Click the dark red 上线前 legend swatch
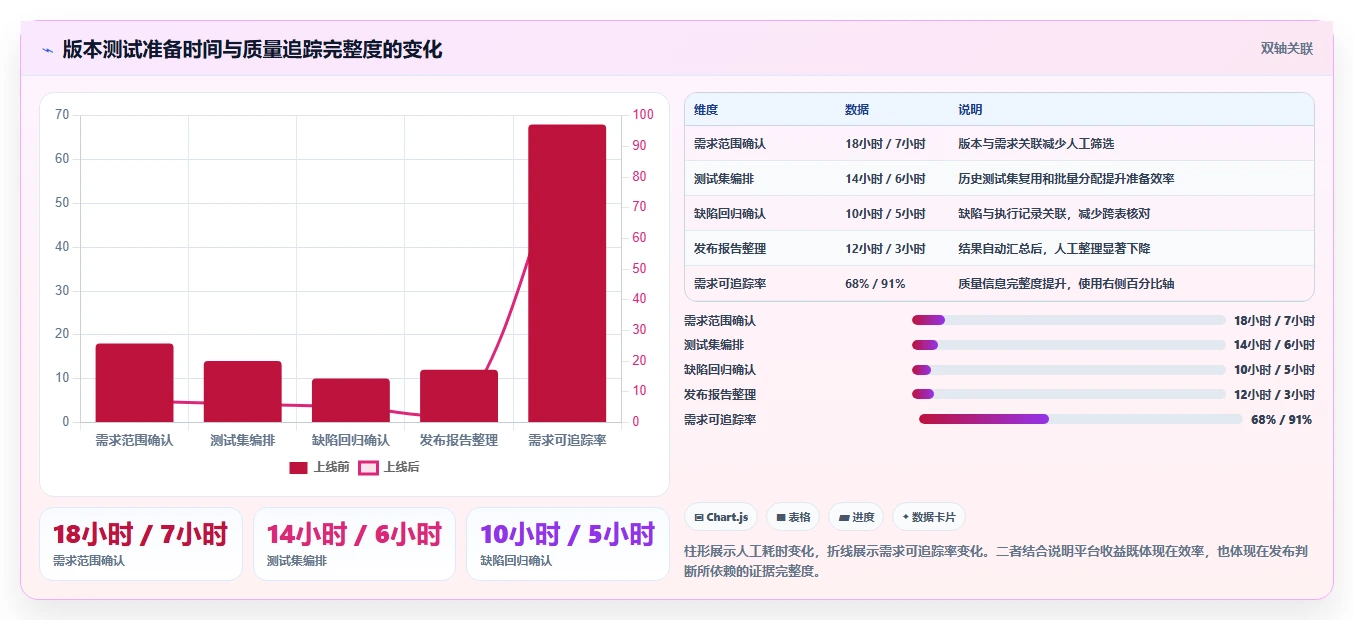Viewport: 1354px width, 620px height. 299,467
